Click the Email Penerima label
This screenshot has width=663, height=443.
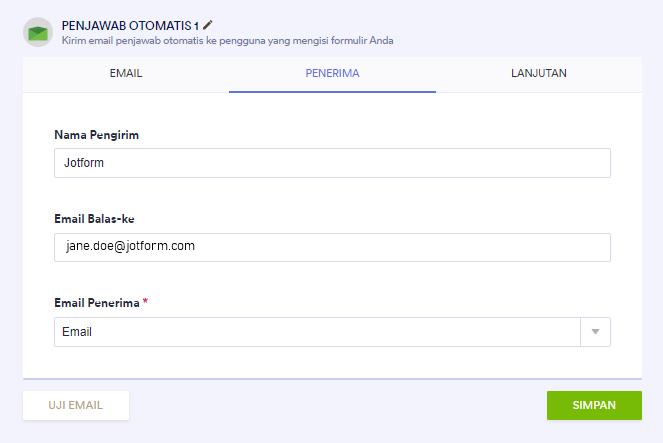pyautogui.click(x=97, y=302)
